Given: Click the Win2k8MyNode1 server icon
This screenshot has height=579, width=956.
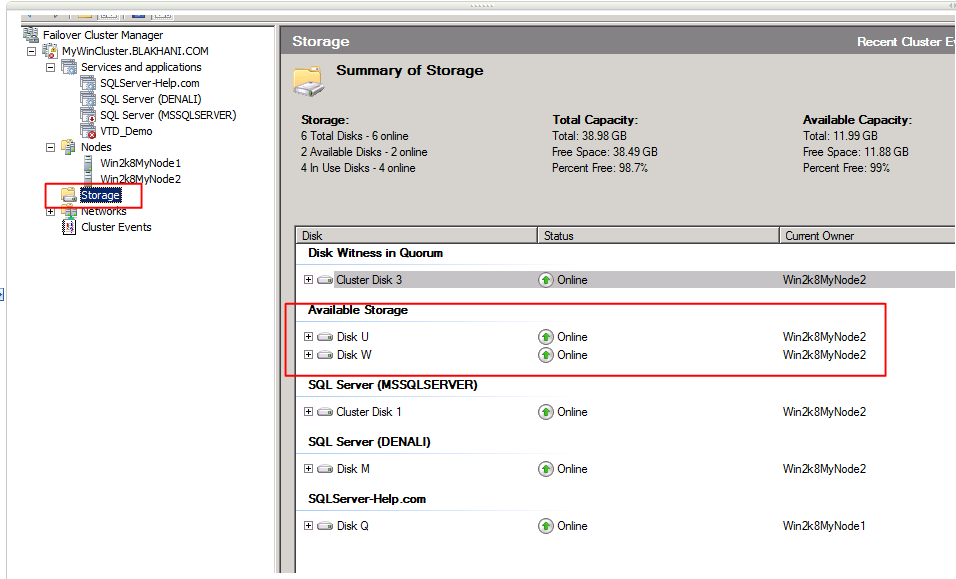Looking at the screenshot, I should coord(89,163).
